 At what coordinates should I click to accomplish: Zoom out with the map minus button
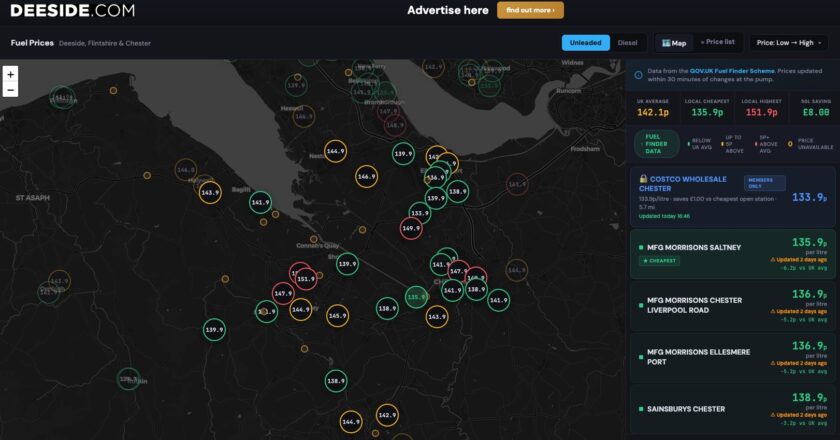10,90
